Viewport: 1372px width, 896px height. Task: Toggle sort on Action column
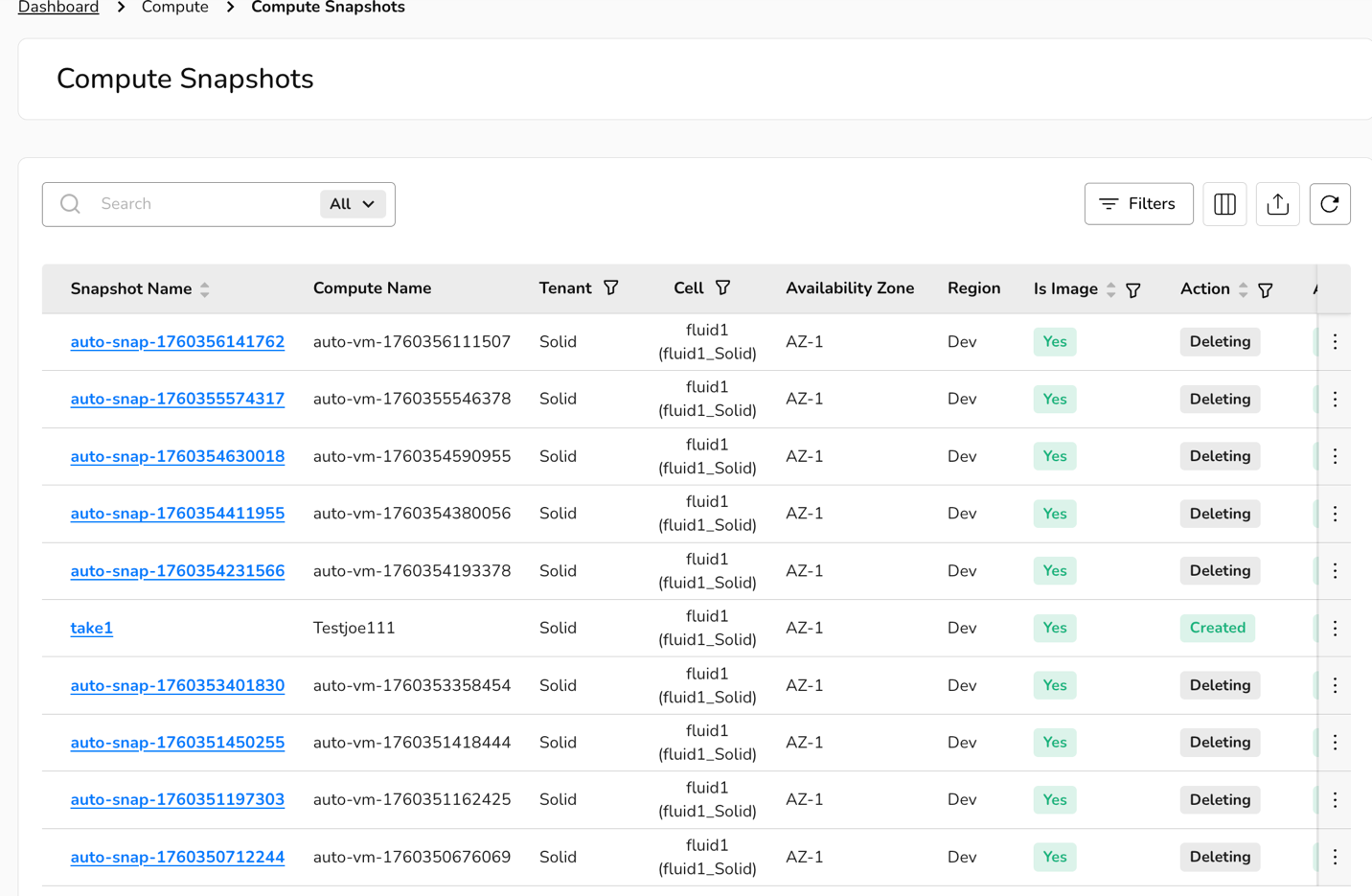coord(1243,289)
